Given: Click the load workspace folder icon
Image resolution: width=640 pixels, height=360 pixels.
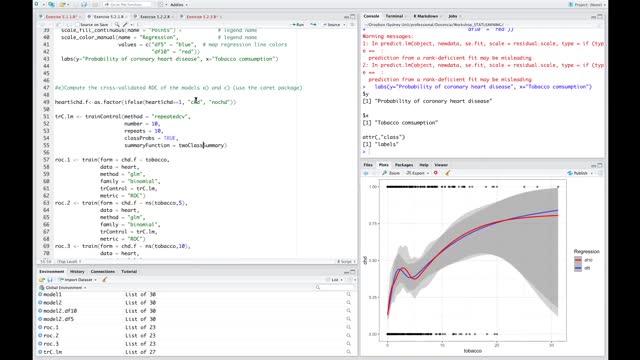Looking at the screenshot, I should tap(42, 280).
